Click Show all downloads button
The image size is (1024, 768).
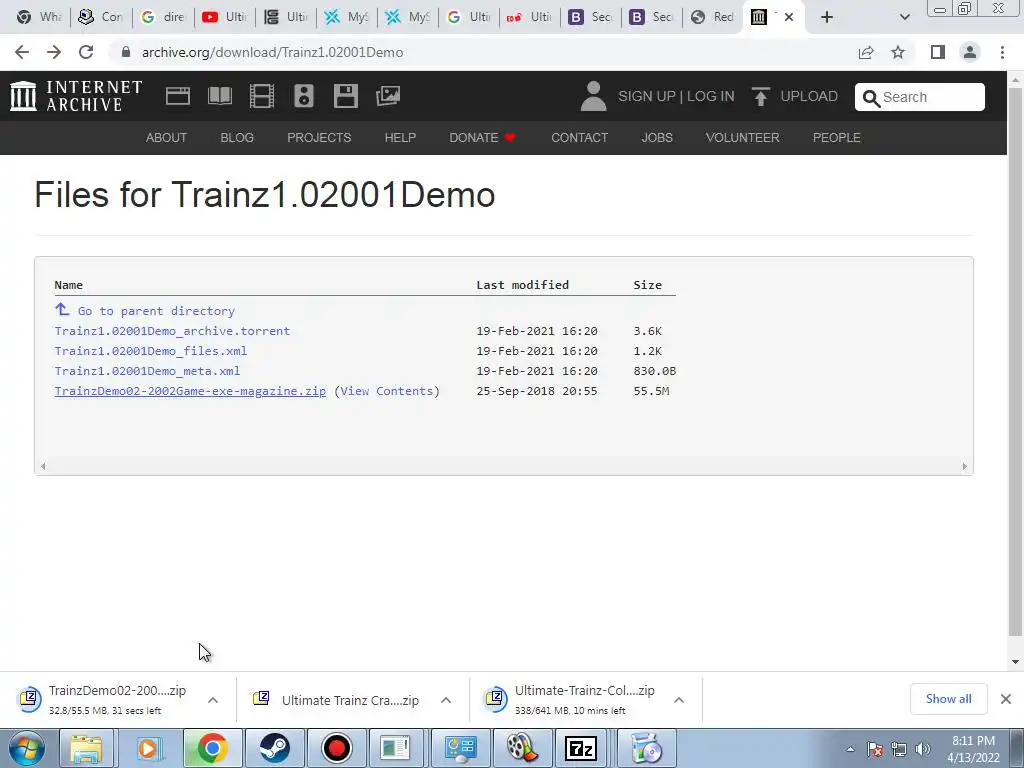coord(948,699)
